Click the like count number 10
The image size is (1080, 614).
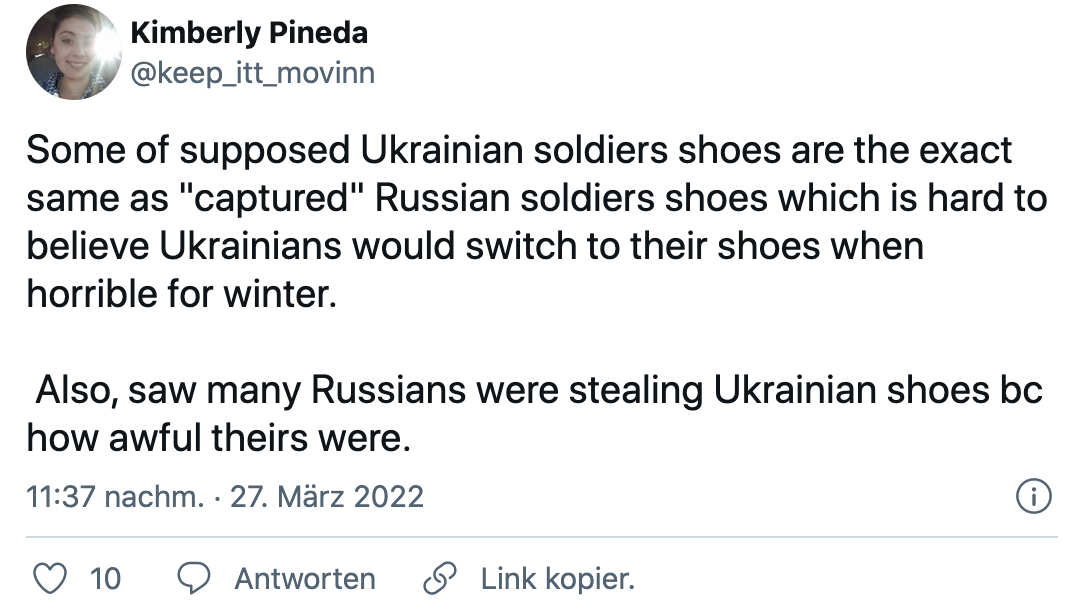pyautogui.click(x=105, y=578)
